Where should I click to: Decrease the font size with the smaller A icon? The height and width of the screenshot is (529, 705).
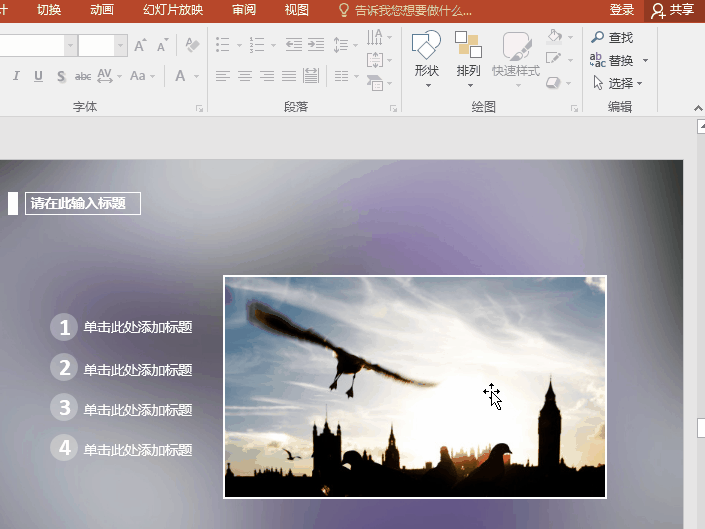click(162, 45)
